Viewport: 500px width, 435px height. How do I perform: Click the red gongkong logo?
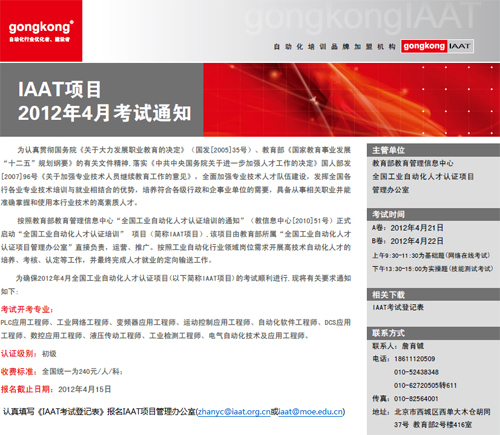coord(41,31)
